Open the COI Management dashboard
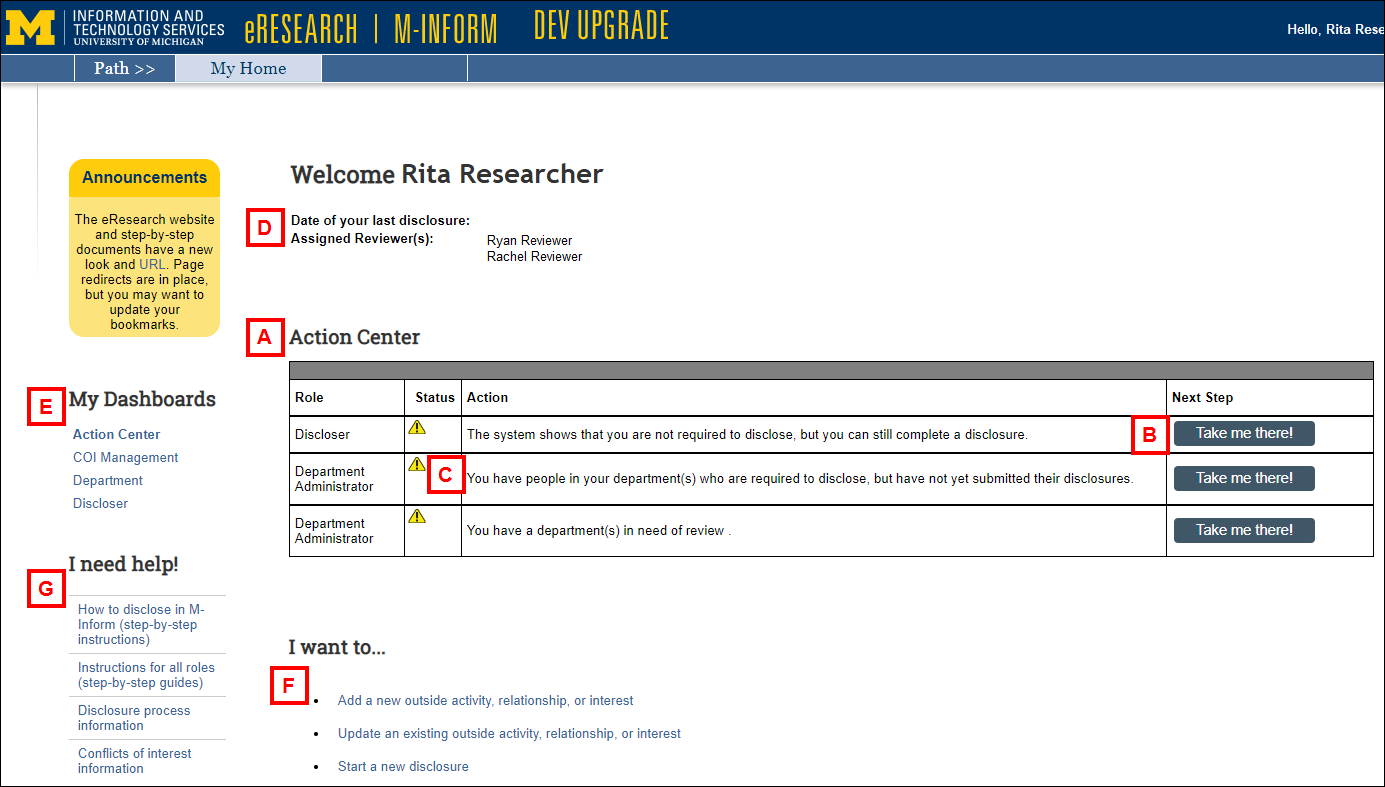 126,457
